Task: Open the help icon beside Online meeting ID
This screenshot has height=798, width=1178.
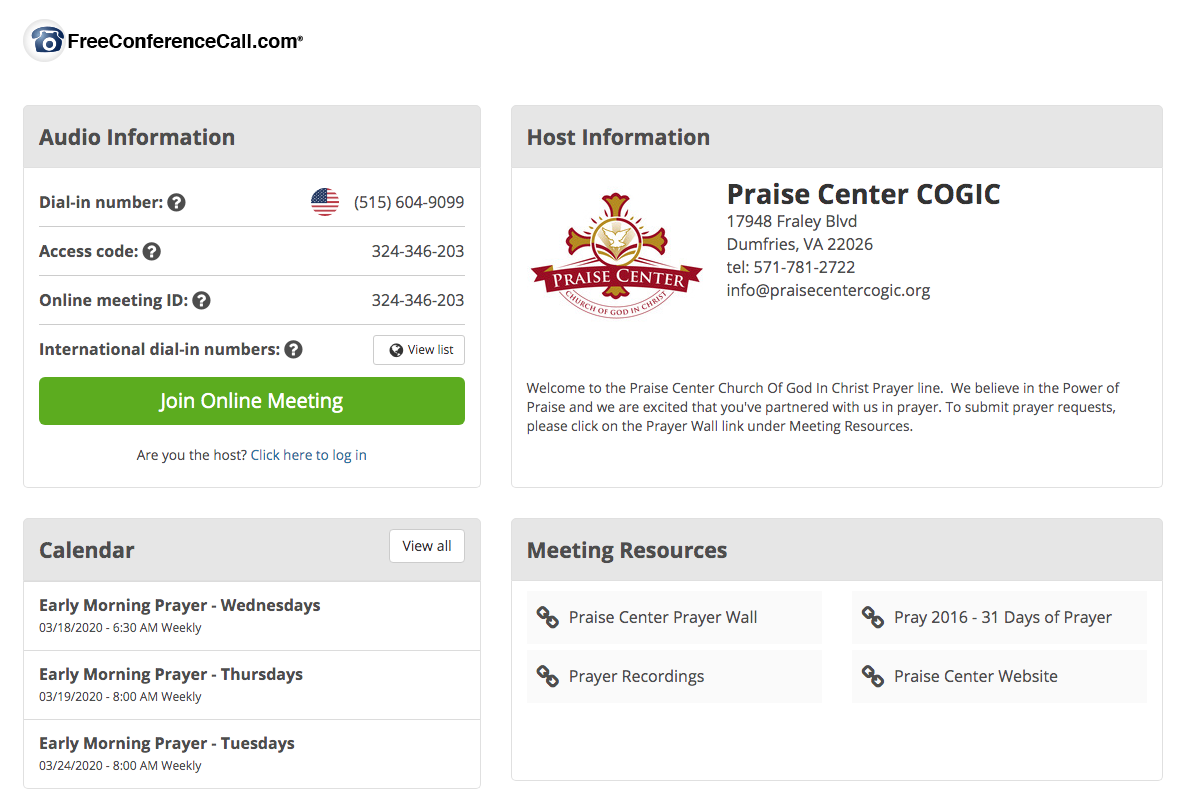Action: coord(201,301)
